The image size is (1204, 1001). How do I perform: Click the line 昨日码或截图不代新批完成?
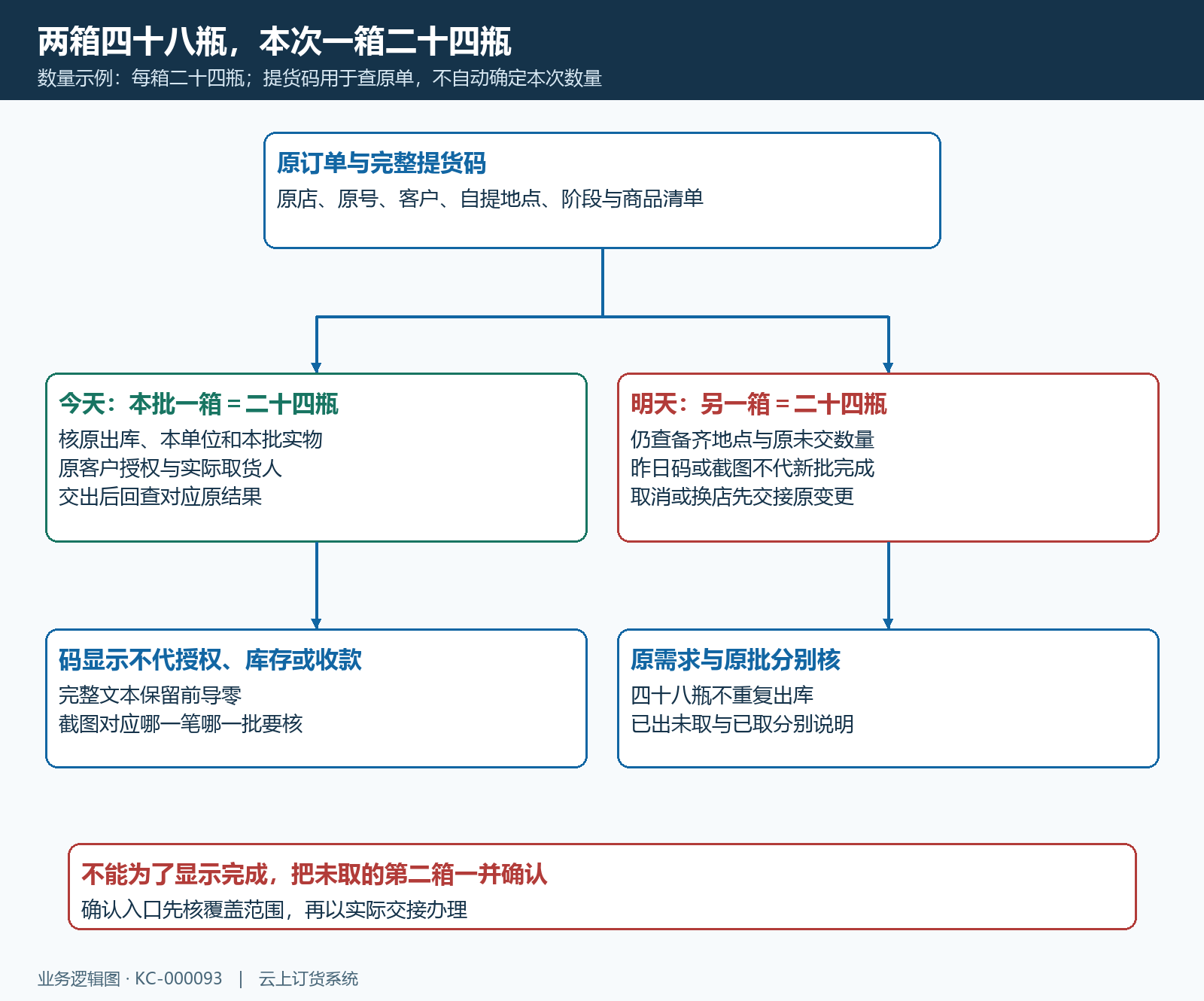click(x=752, y=468)
